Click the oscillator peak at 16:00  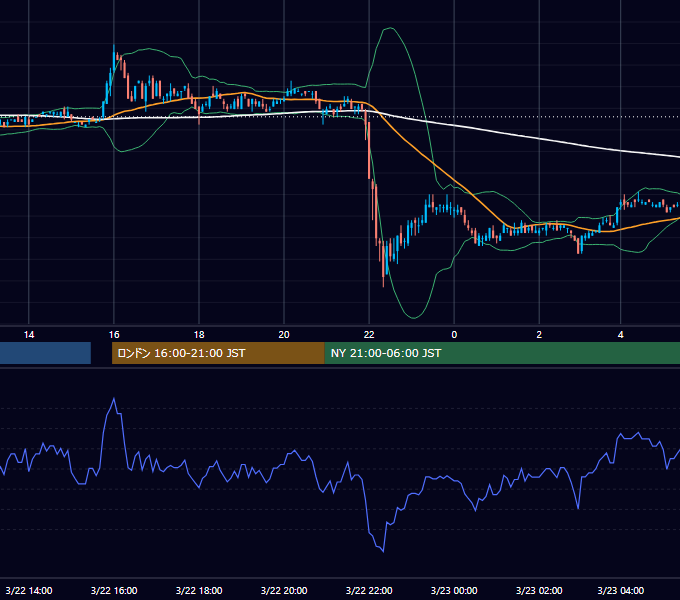pyautogui.click(x=114, y=399)
